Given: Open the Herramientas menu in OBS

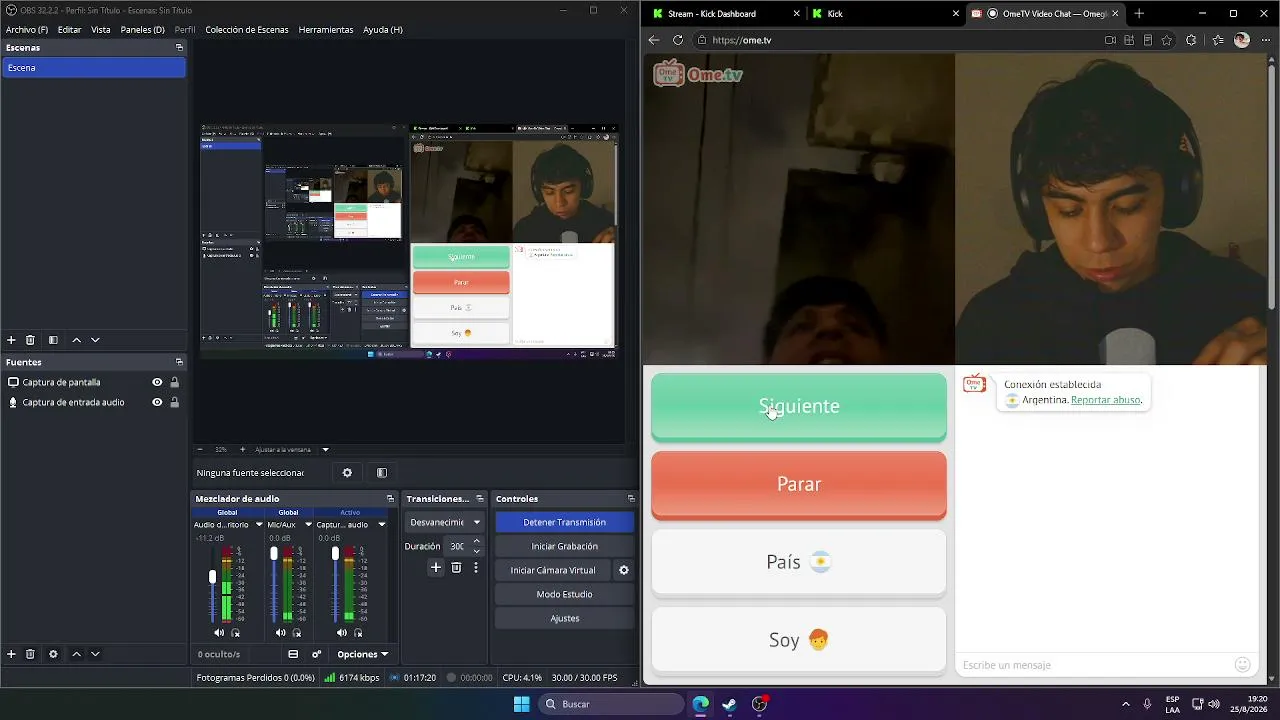Looking at the screenshot, I should pyautogui.click(x=326, y=30).
